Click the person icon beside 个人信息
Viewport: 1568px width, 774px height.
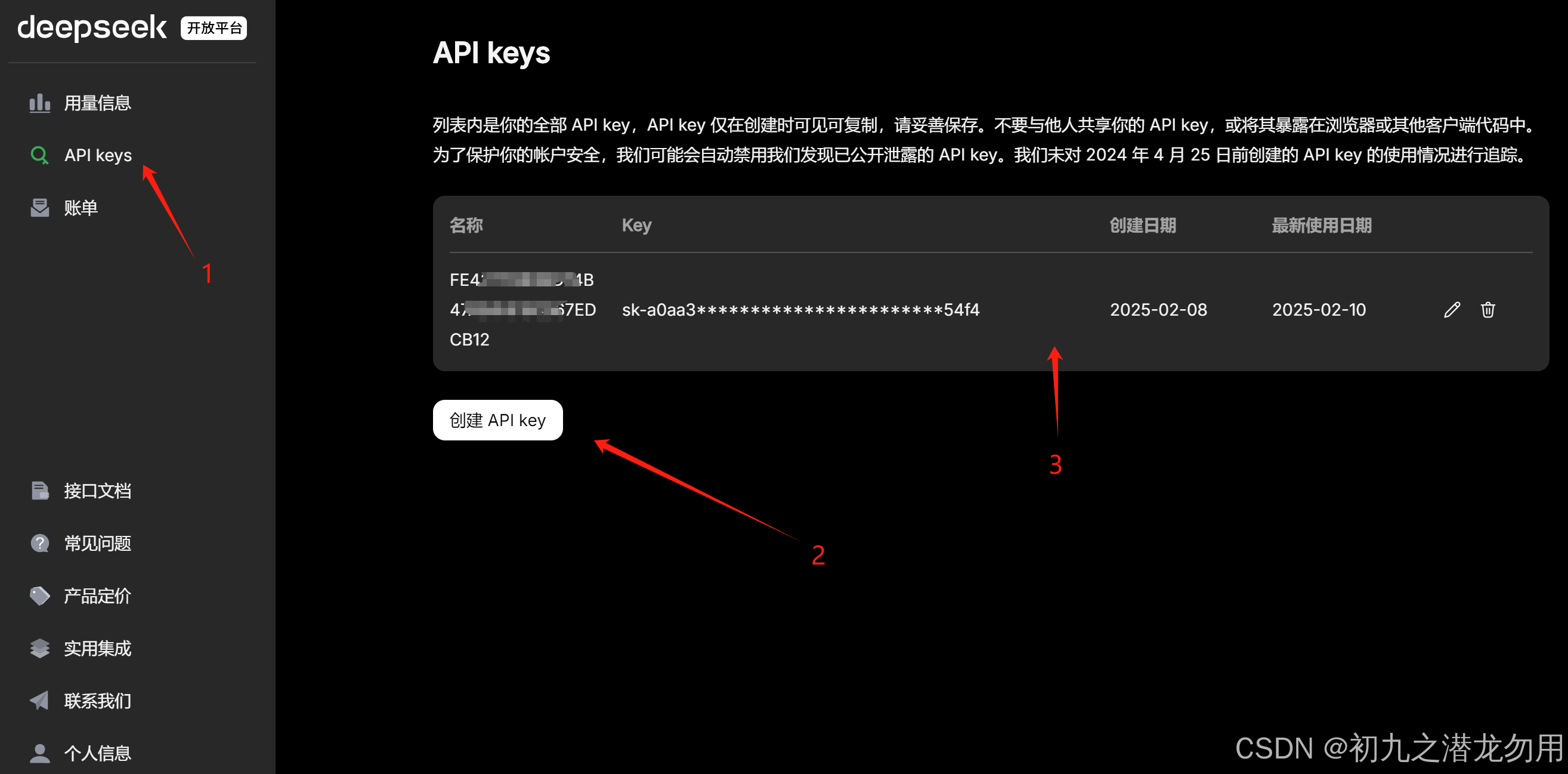point(39,753)
